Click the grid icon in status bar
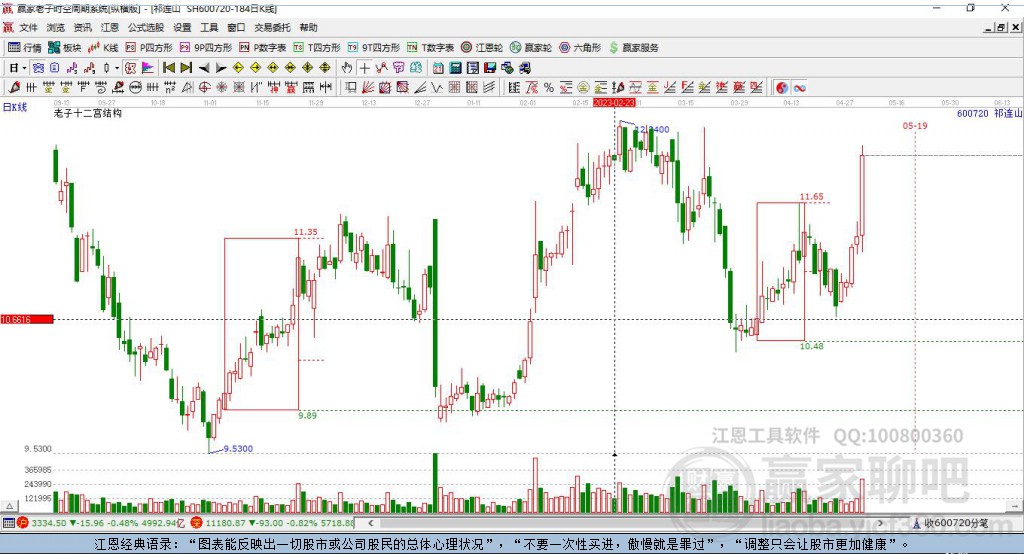 pyautogui.click(x=8, y=523)
